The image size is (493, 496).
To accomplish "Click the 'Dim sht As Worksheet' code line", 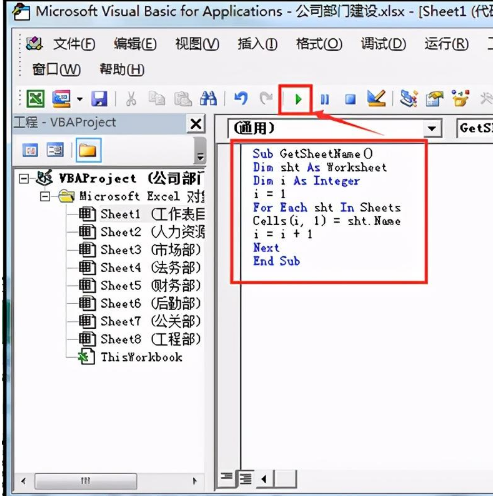I will pos(320,167).
